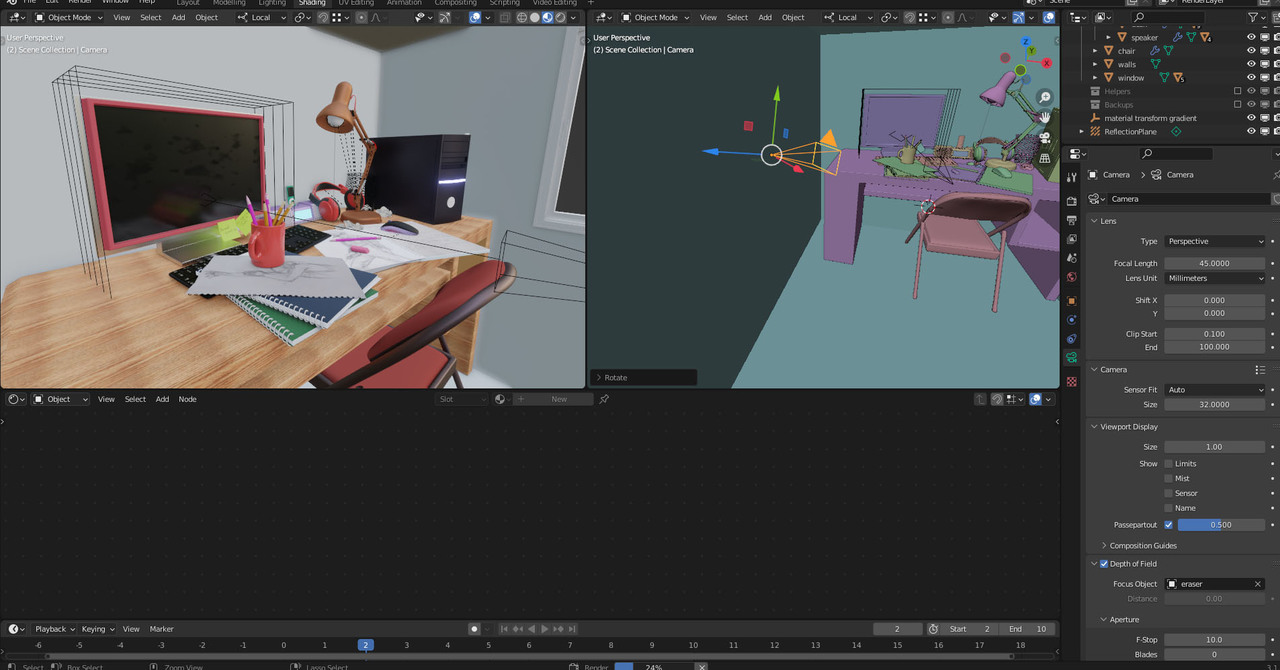Open the World properties tab icon
This screenshot has width=1280, height=670.
click(x=1072, y=277)
